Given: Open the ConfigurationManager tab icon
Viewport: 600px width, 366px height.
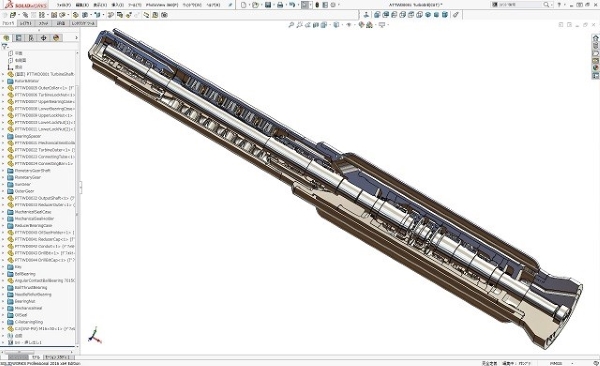Looking at the screenshot, I should point(31,38).
